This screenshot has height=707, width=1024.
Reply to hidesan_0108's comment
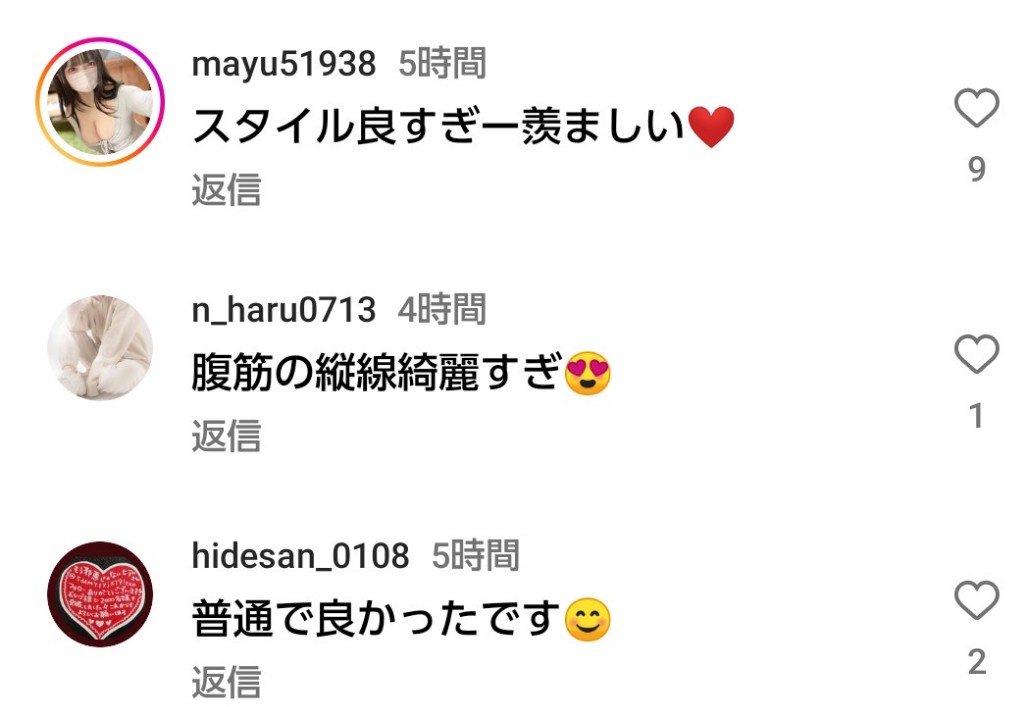click(x=226, y=682)
